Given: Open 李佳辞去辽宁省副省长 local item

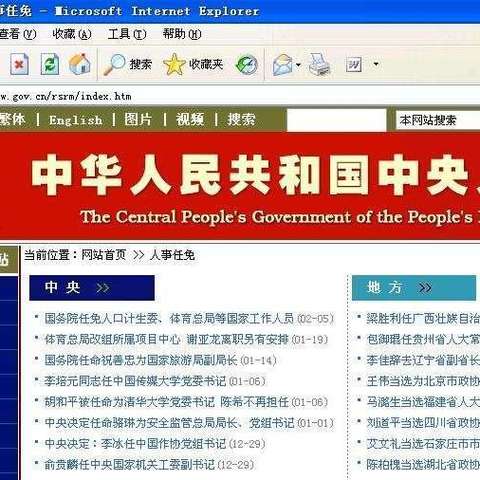Looking at the screenshot, I should 423,360.
